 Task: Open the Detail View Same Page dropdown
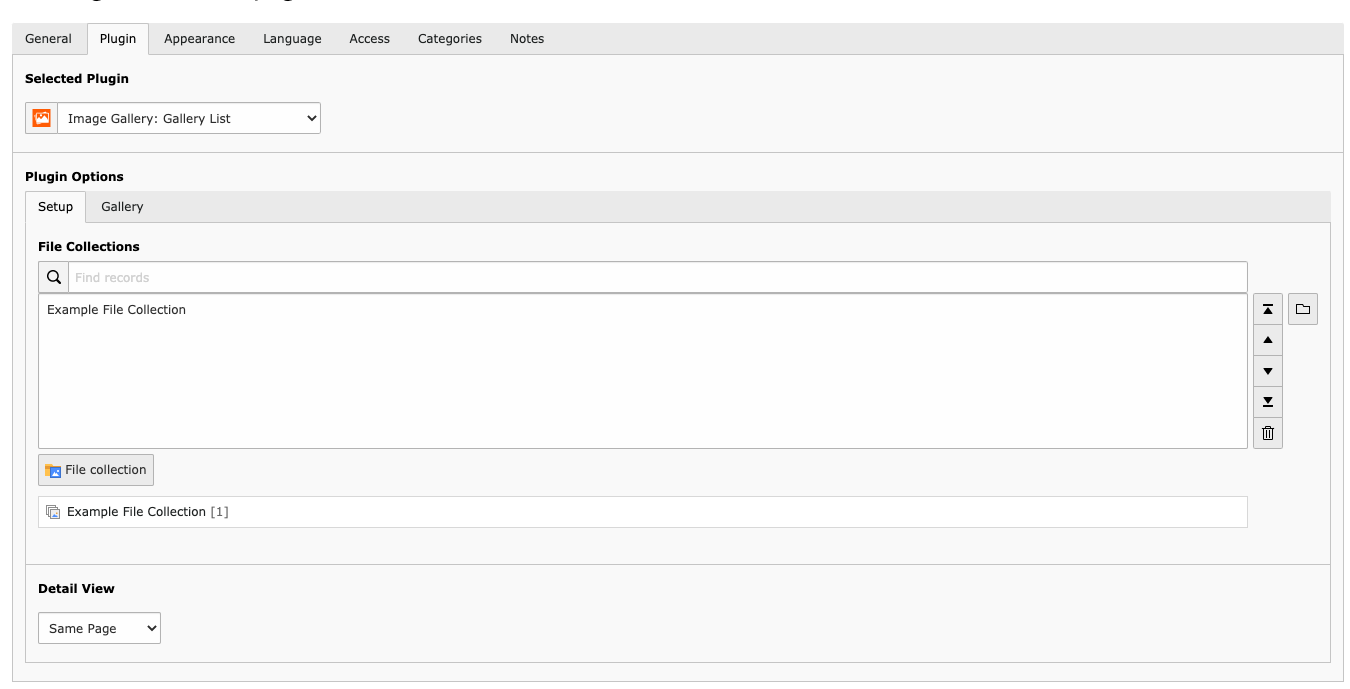click(99, 628)
